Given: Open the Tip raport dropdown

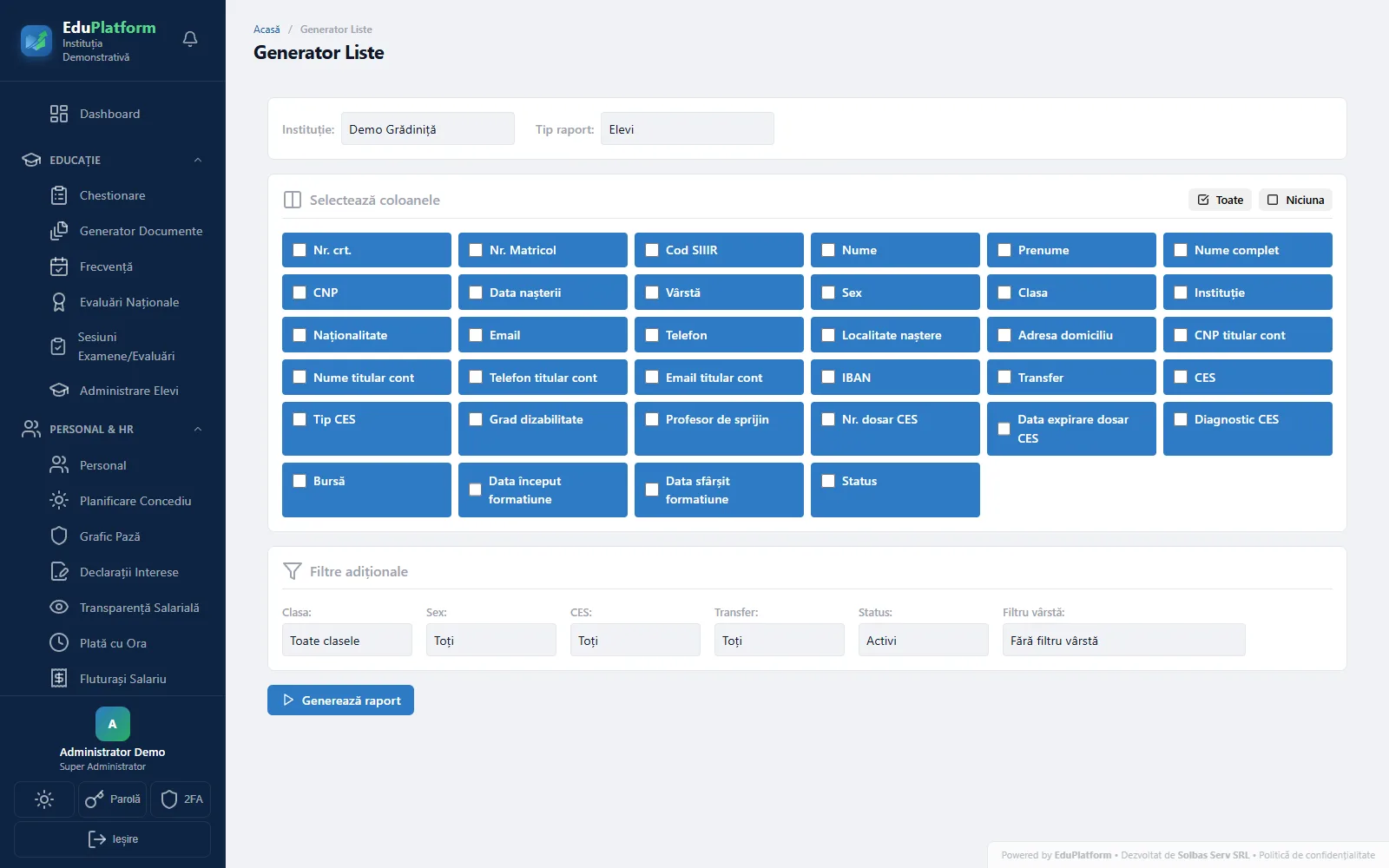Looking at the screenshot, I should pos(688,128).
